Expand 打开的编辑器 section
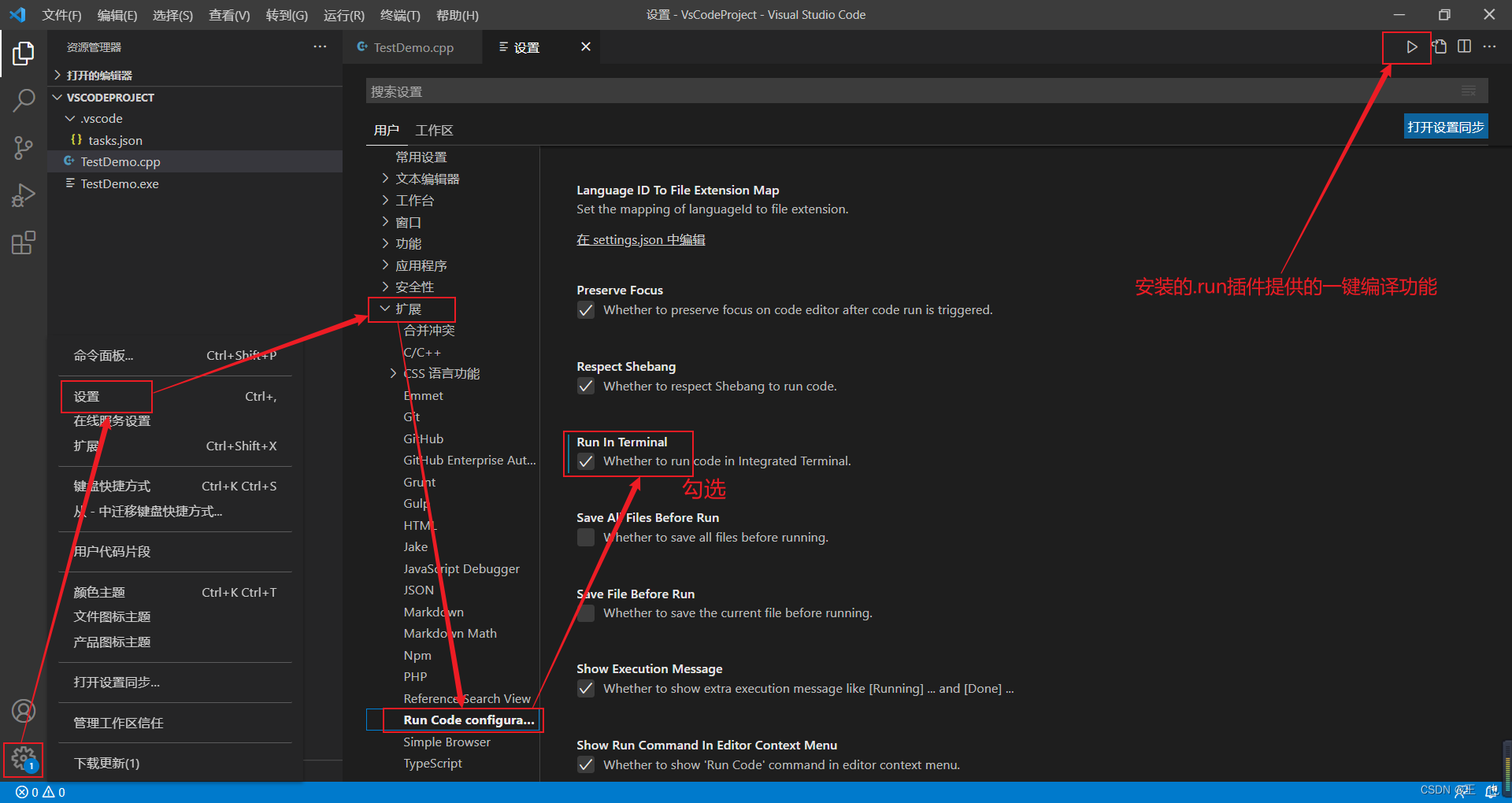This screenshot has height=803, width=1512. [x=57, y=75]
